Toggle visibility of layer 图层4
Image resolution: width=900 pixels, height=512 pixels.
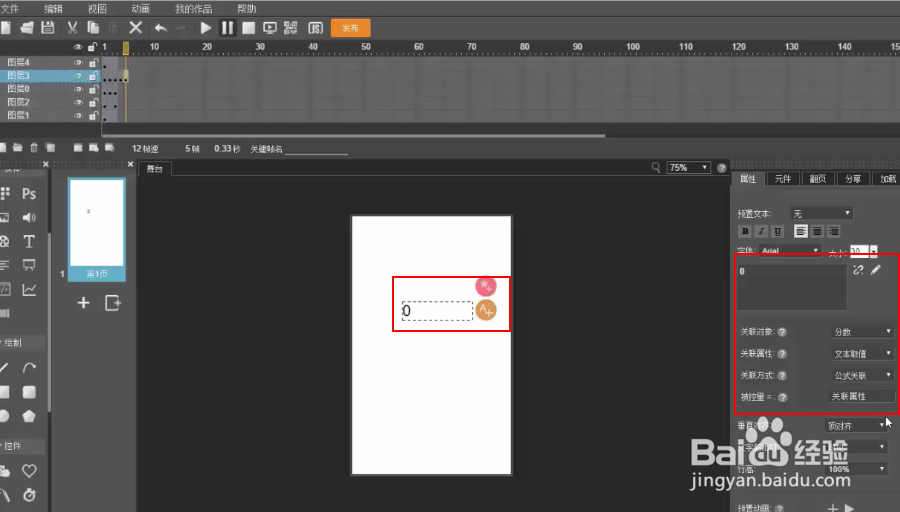[x=78, y=62]
